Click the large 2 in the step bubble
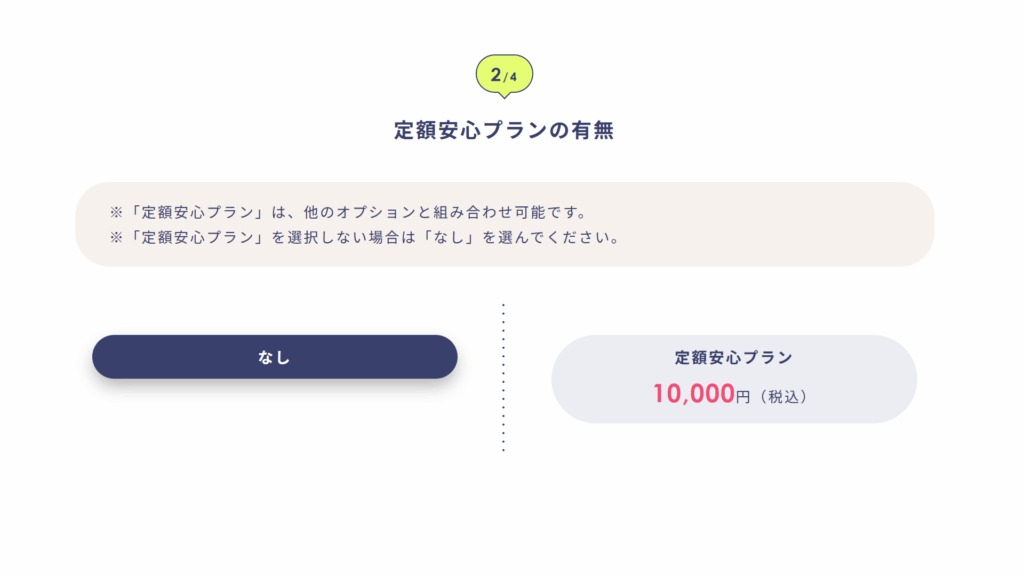 tap(496, 74)
